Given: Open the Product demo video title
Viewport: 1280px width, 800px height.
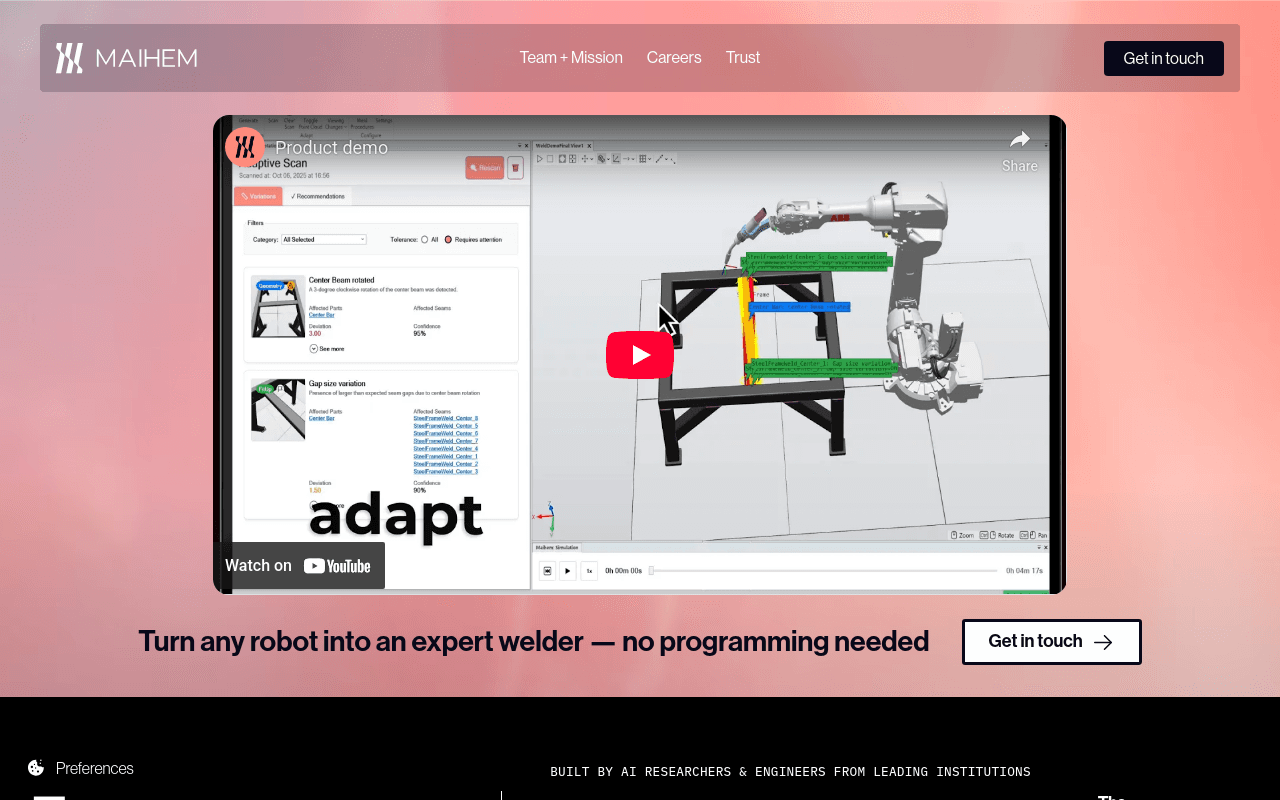Looking at the screenshot, I should [332, 148].
